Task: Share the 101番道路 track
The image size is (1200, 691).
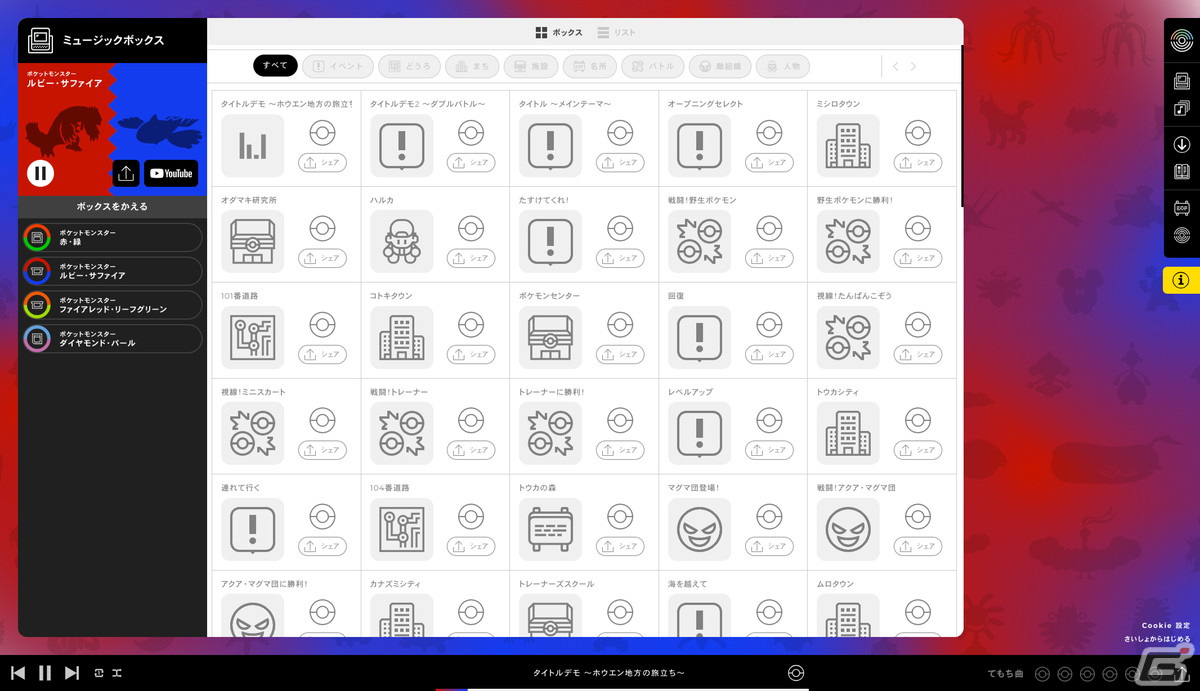Action: [322, 354]
